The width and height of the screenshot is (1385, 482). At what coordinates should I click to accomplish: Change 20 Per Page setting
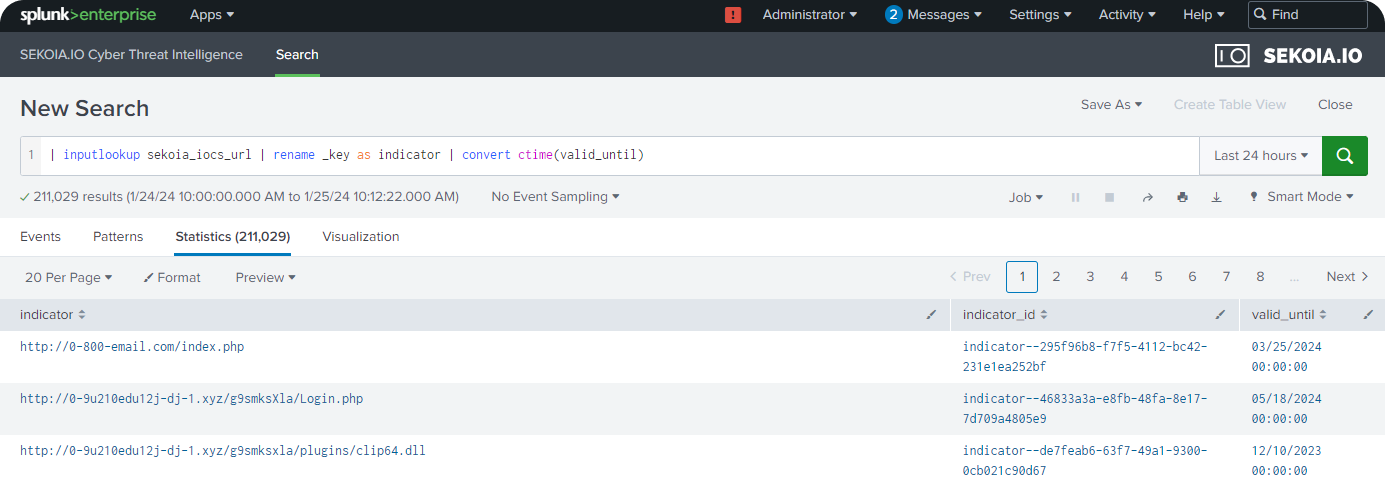tap(69, 277)
